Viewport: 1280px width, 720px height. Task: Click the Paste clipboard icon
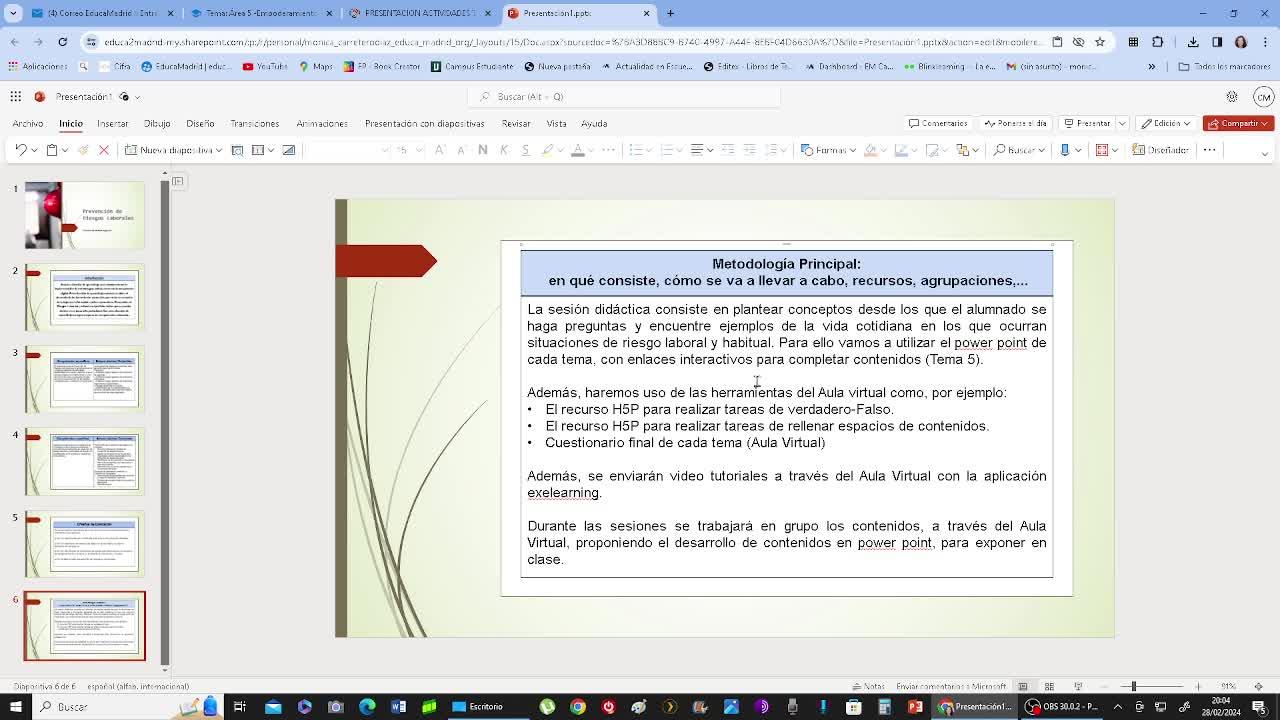point(52,150)
